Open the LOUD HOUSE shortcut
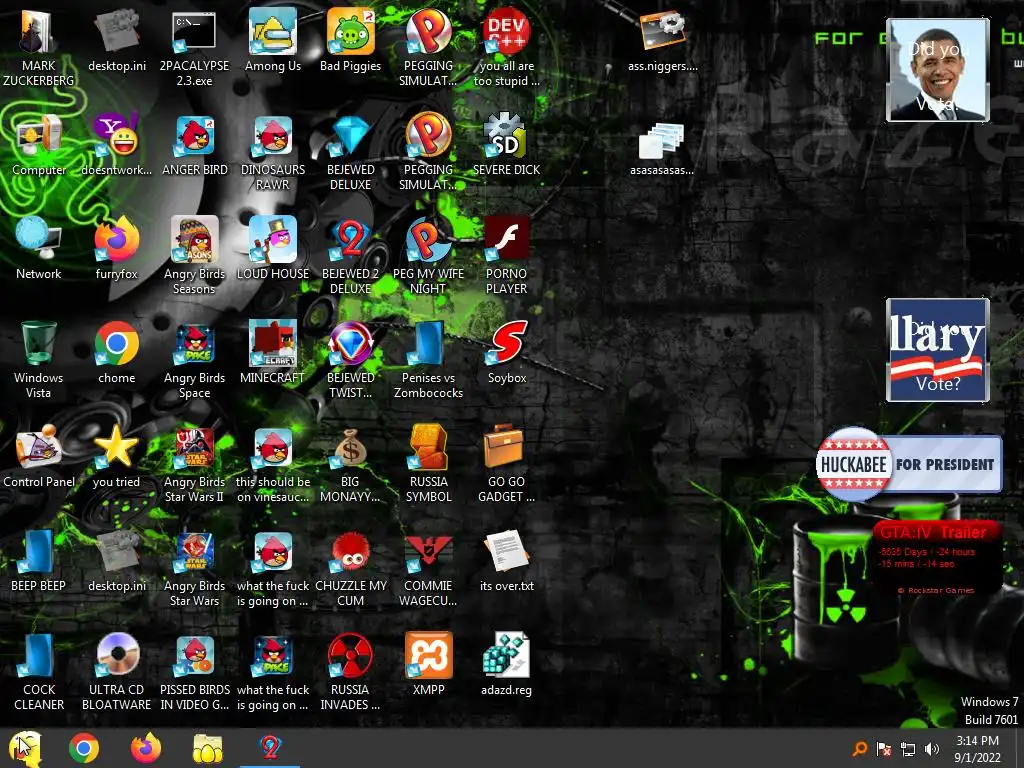 coord(273,248)
